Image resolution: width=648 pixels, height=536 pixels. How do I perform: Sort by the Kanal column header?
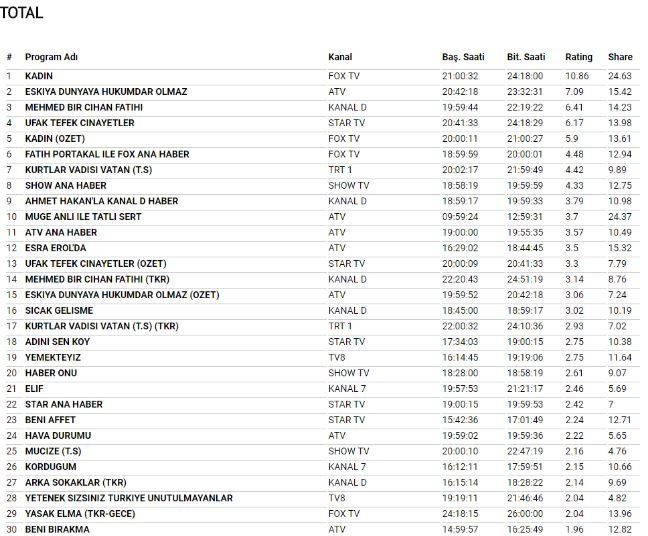click(340, 57)
